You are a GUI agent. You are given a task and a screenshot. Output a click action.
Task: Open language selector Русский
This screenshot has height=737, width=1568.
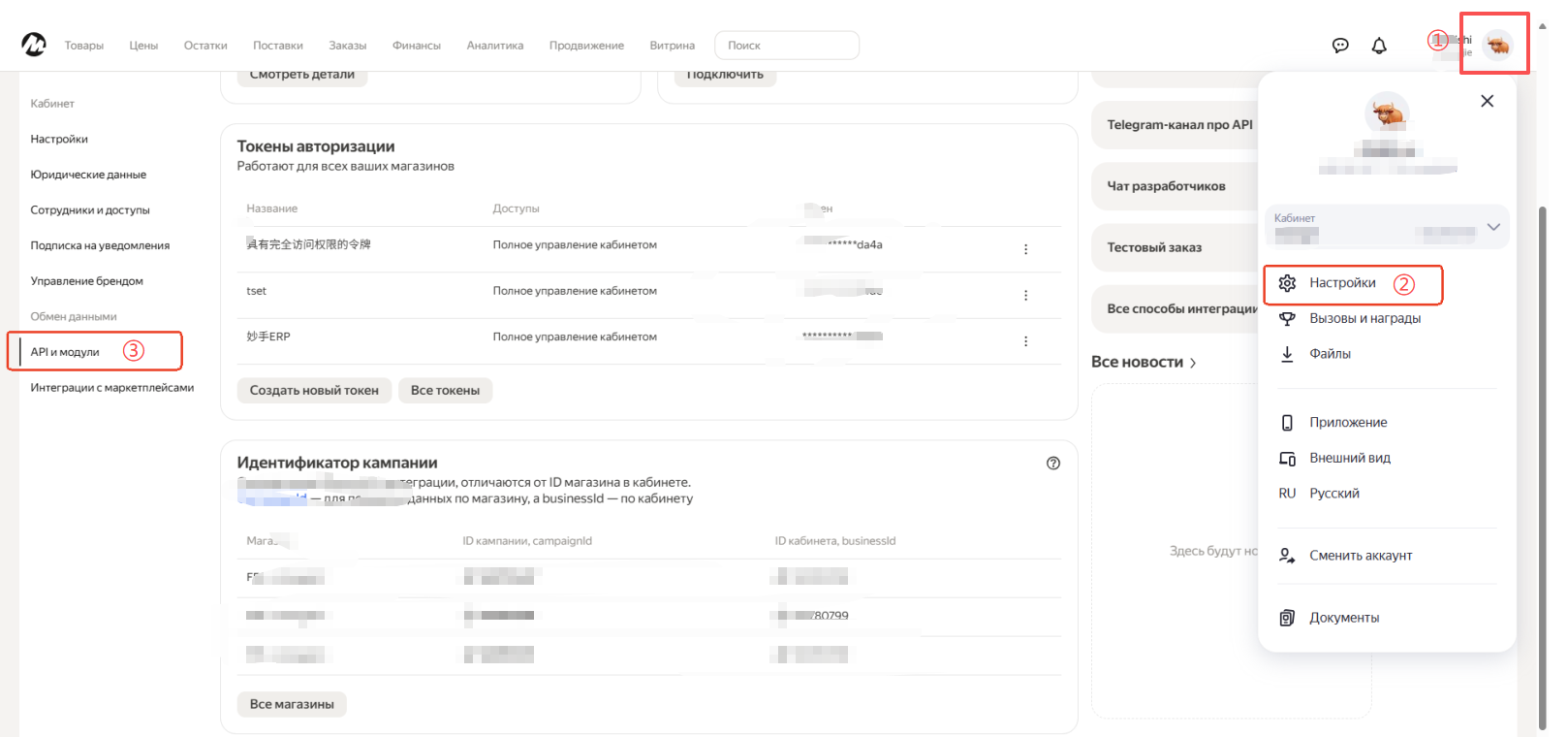(1333, 494)
